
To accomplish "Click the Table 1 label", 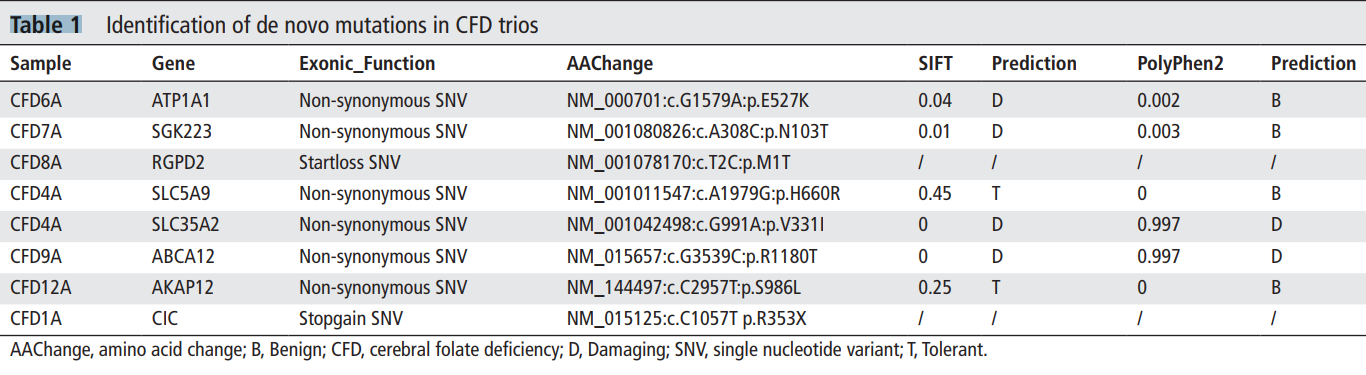I will coord(46,25).
